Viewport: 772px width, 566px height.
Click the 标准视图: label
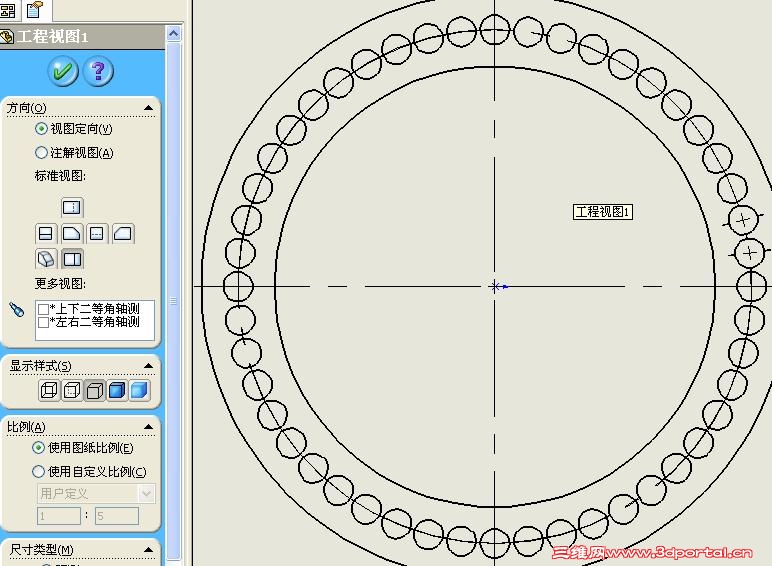[x=60, y=176]
